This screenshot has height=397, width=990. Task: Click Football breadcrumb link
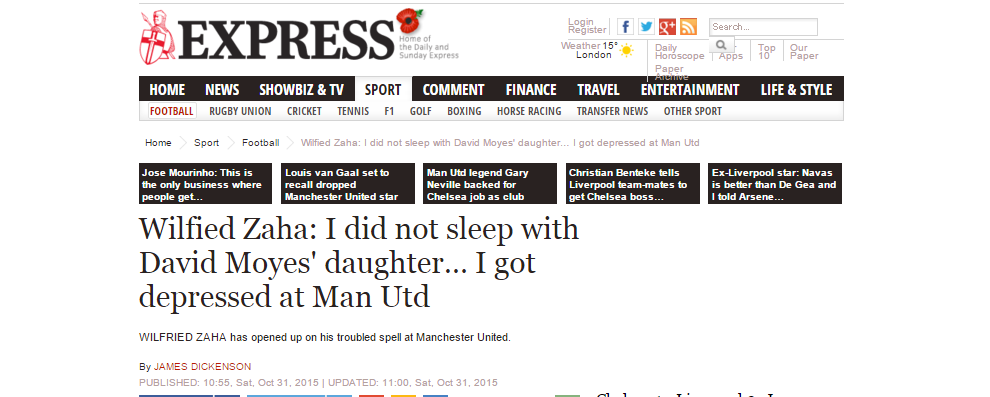click(261, 143)
